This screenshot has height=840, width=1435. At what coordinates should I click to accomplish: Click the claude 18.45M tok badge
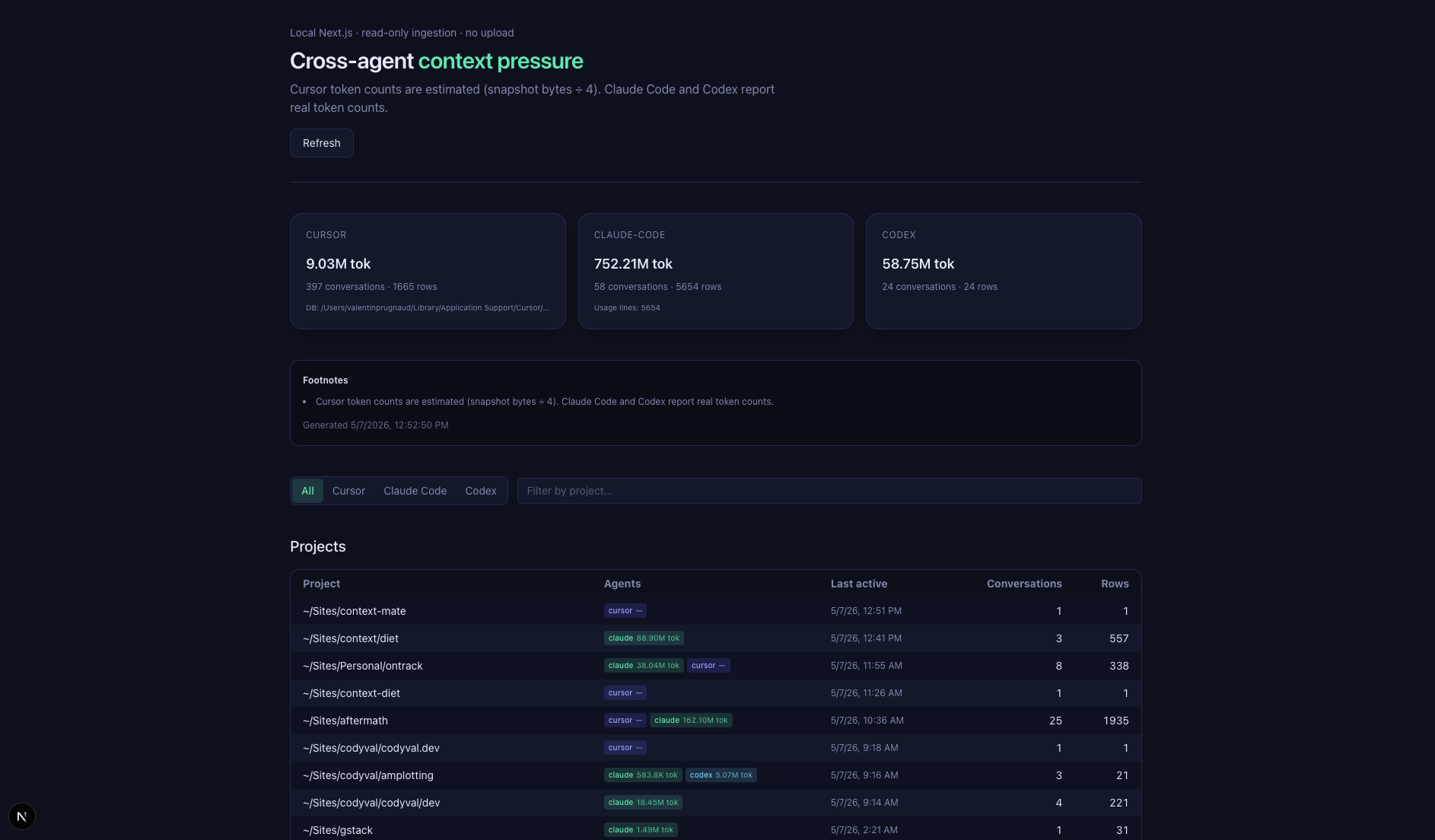pos(643,803)
